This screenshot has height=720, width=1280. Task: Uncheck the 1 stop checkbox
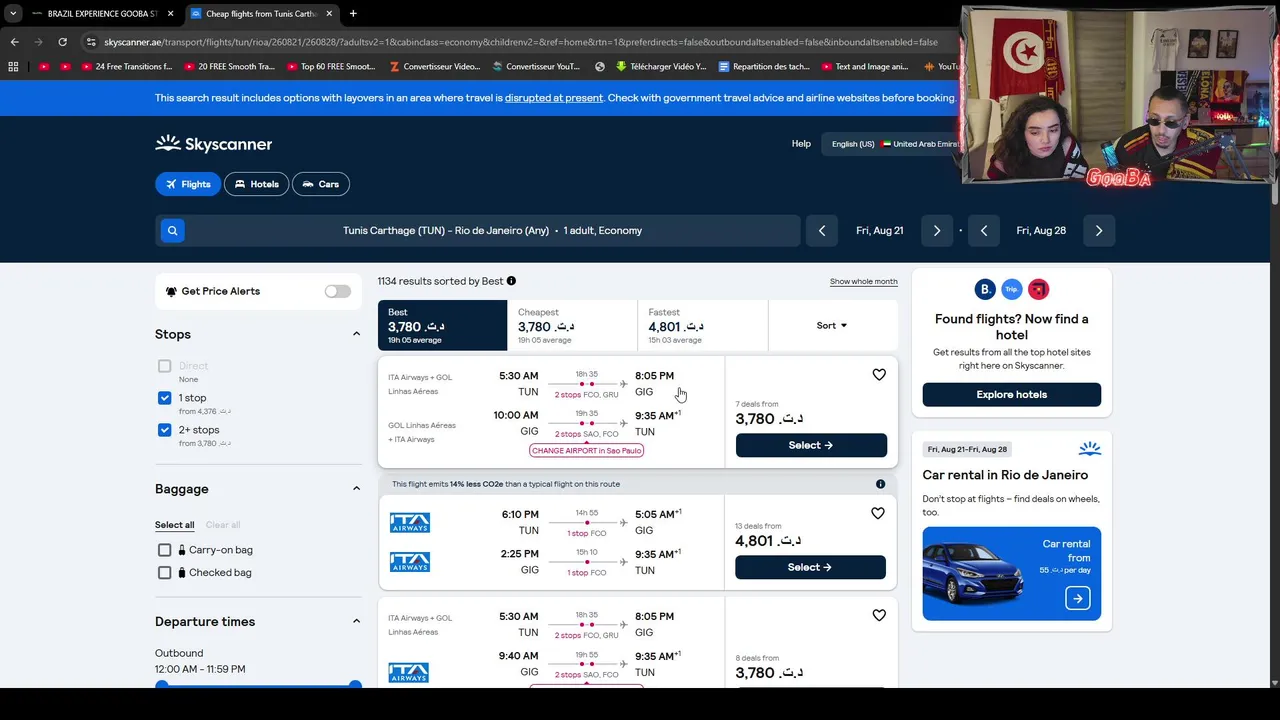click(165, 398)
